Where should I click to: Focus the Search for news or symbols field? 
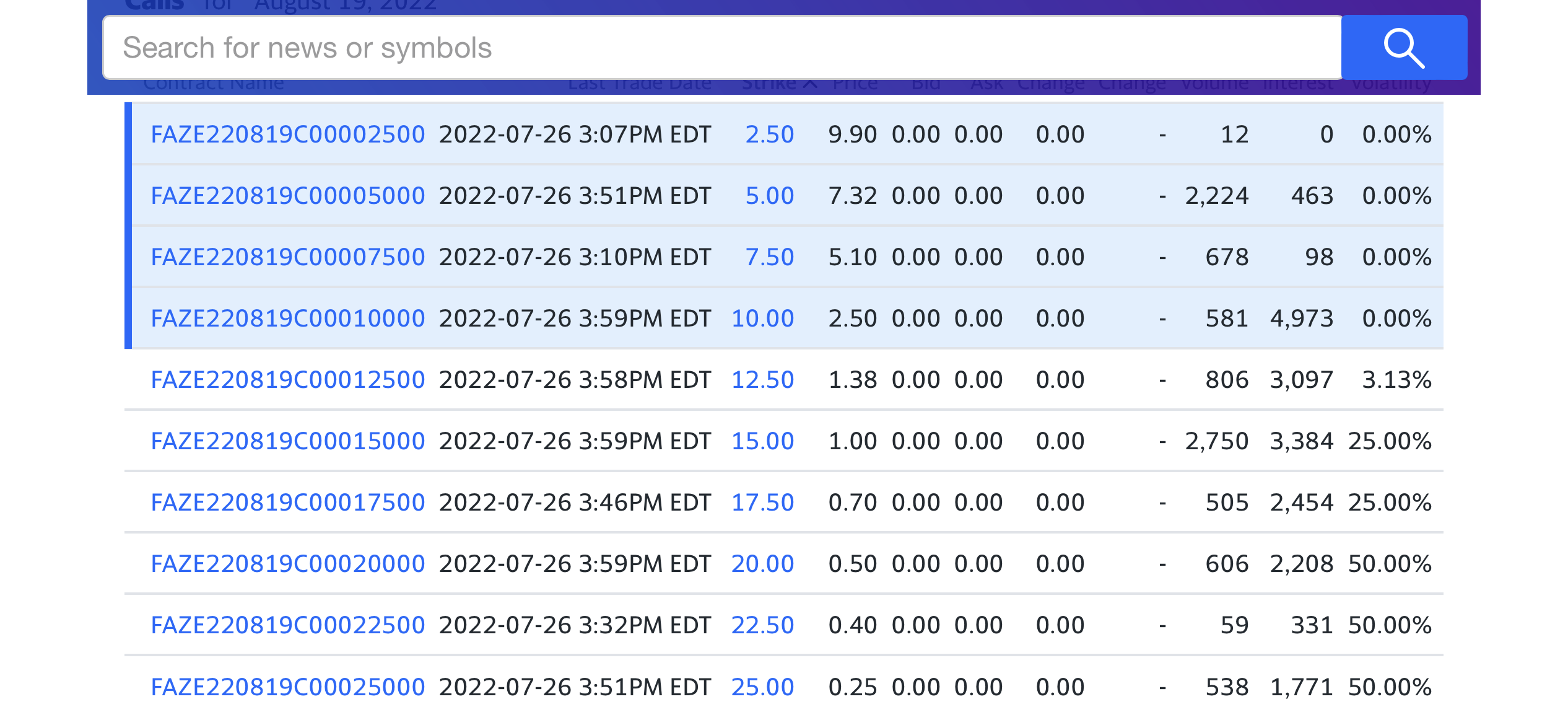[x=722, y=48]
